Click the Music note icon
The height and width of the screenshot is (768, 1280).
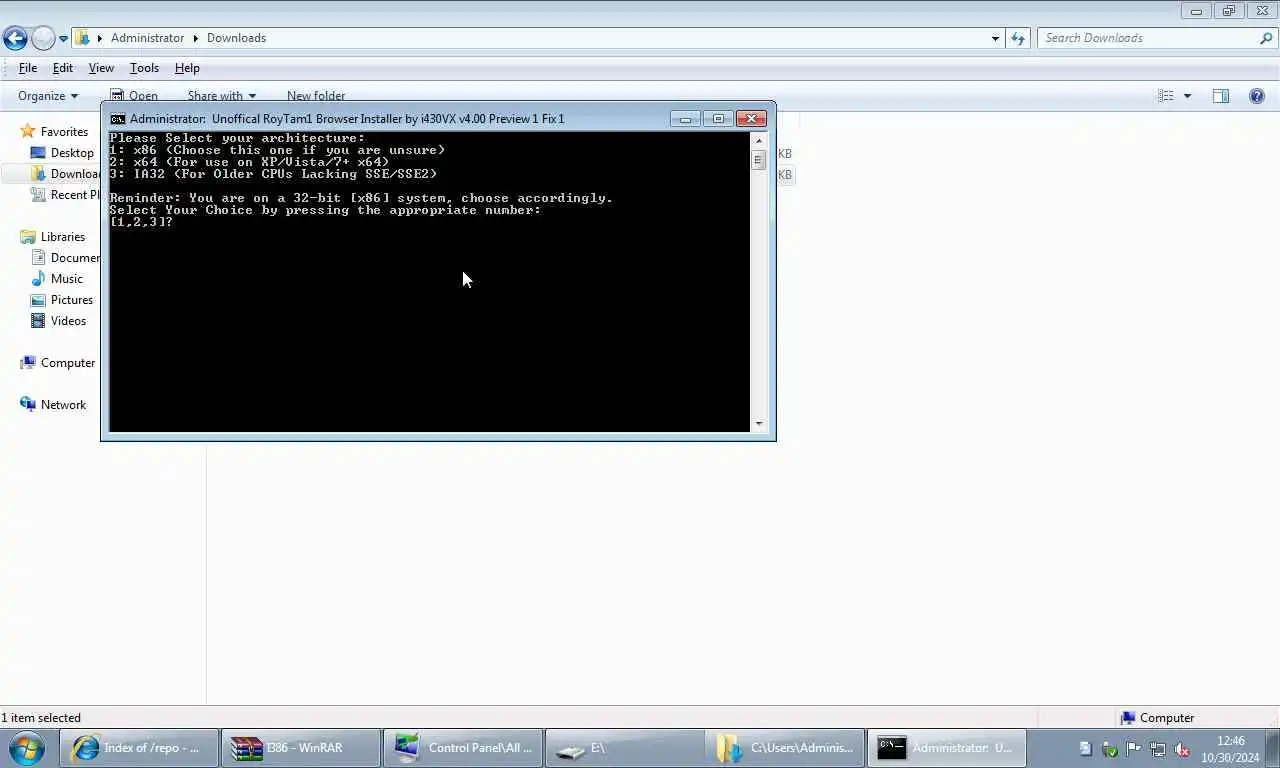38,279
